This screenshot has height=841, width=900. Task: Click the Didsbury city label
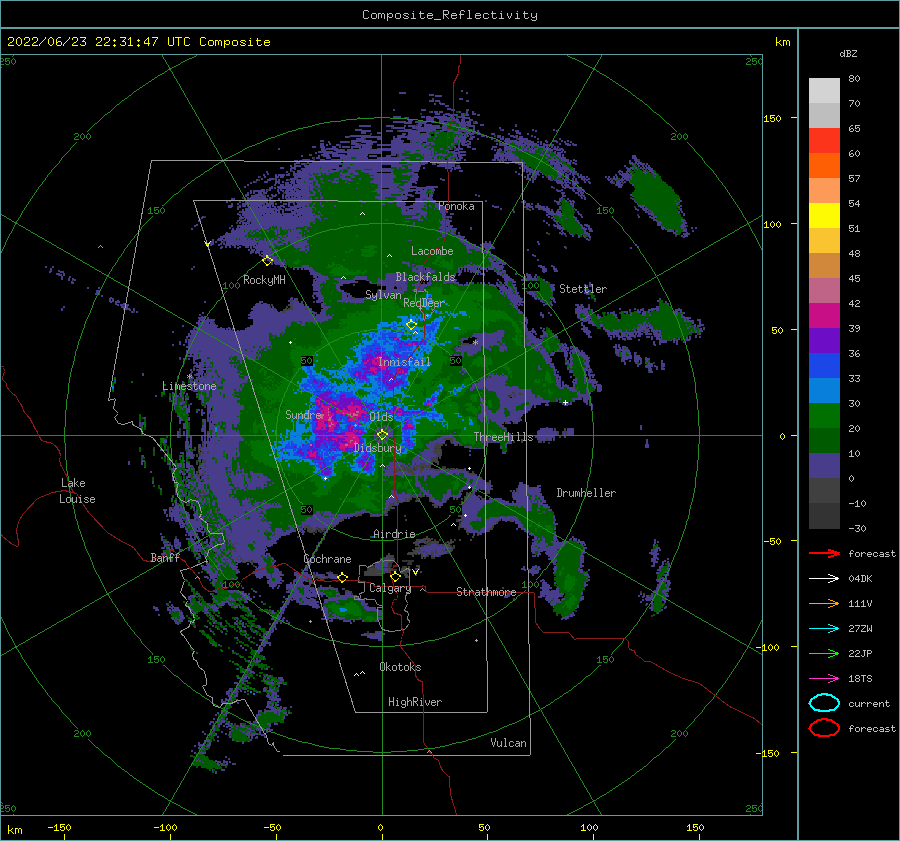coord(378,448)
